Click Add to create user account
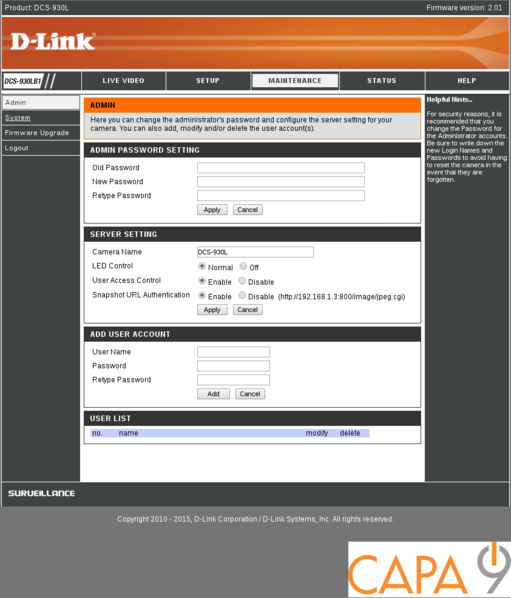This screenshot has width=511, height=598. [213, 394]
